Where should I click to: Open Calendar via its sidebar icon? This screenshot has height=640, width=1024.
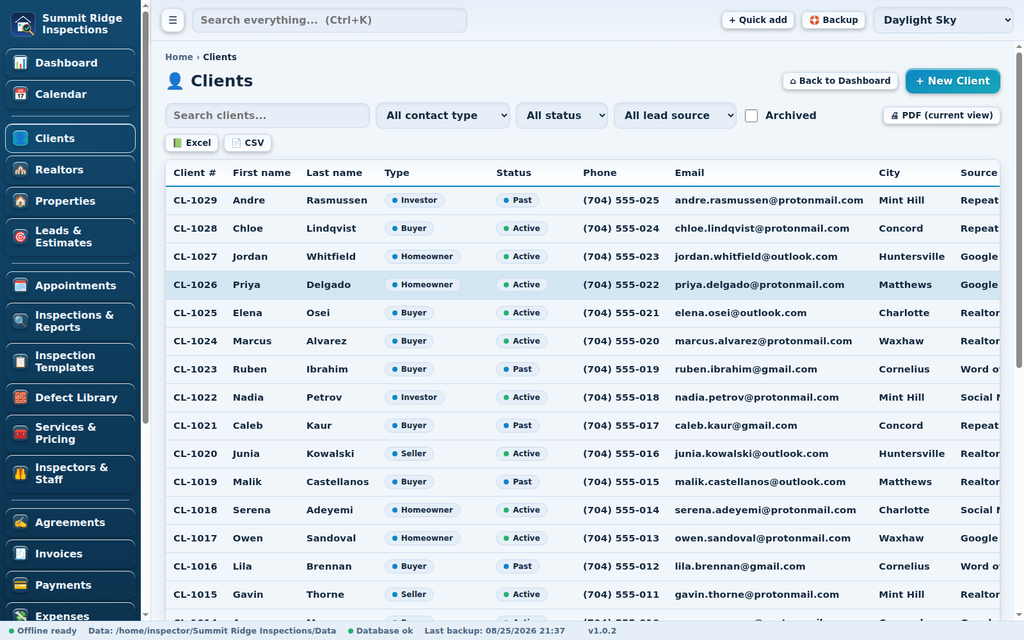(x=21, y=94)
